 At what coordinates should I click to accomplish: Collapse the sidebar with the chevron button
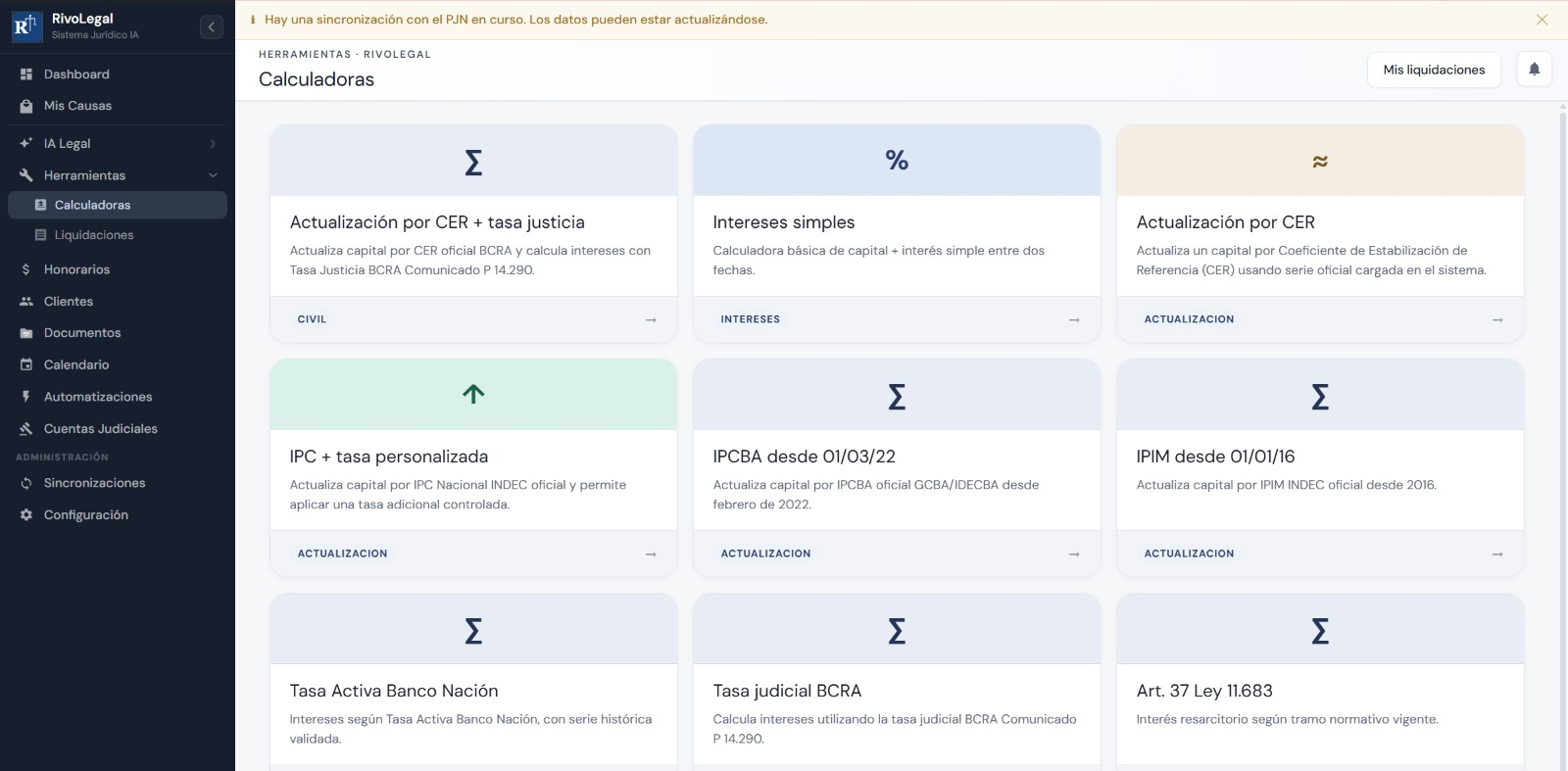pyautogui.click(x=212, y=27)
